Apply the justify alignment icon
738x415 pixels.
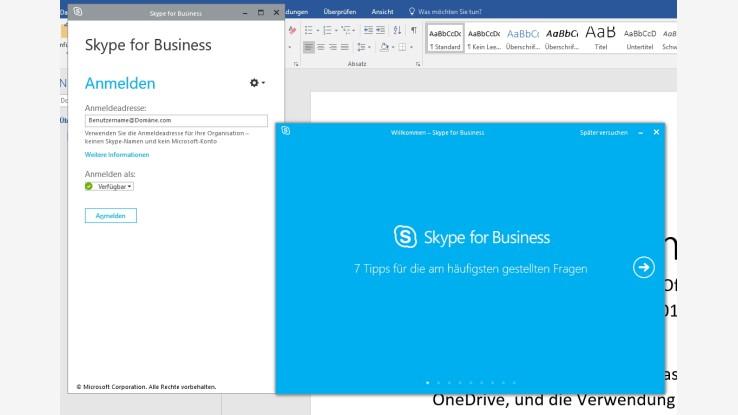[x=345, y=47]
